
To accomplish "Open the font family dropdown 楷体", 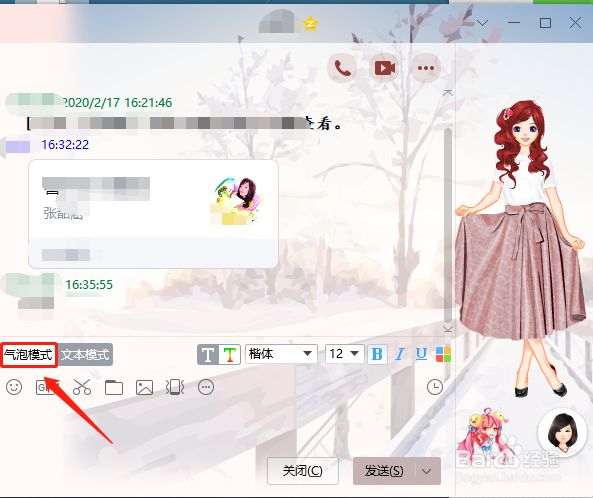I will 281,354.
